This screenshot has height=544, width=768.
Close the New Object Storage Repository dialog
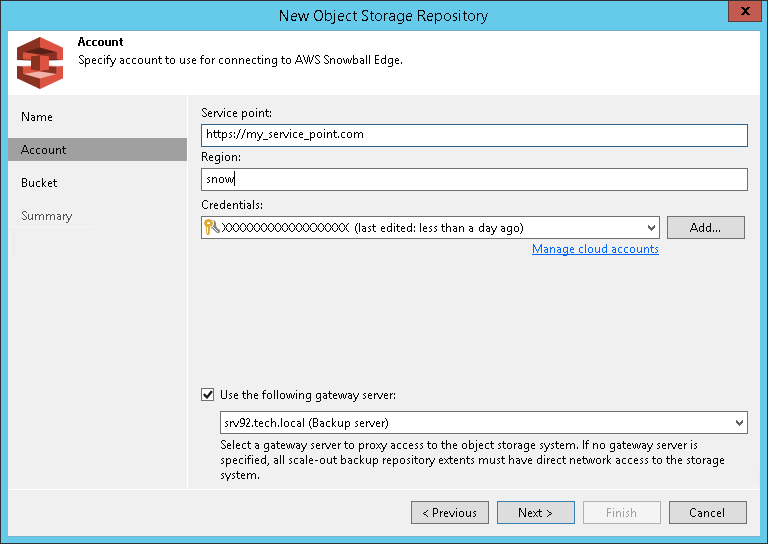(x=743, y=14)
